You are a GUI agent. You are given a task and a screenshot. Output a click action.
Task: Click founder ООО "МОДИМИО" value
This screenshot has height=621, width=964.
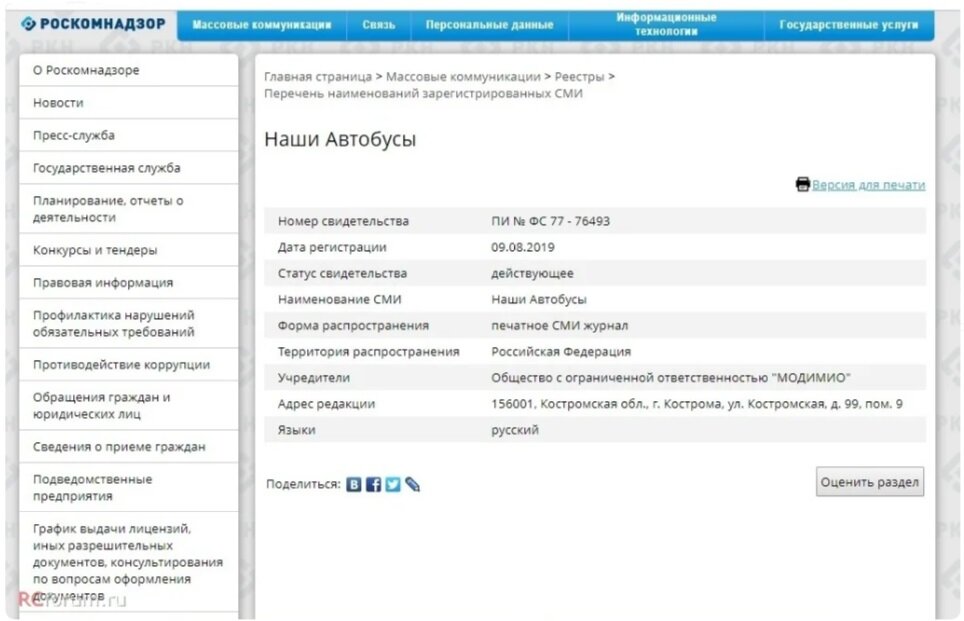[x=671, y=378]
